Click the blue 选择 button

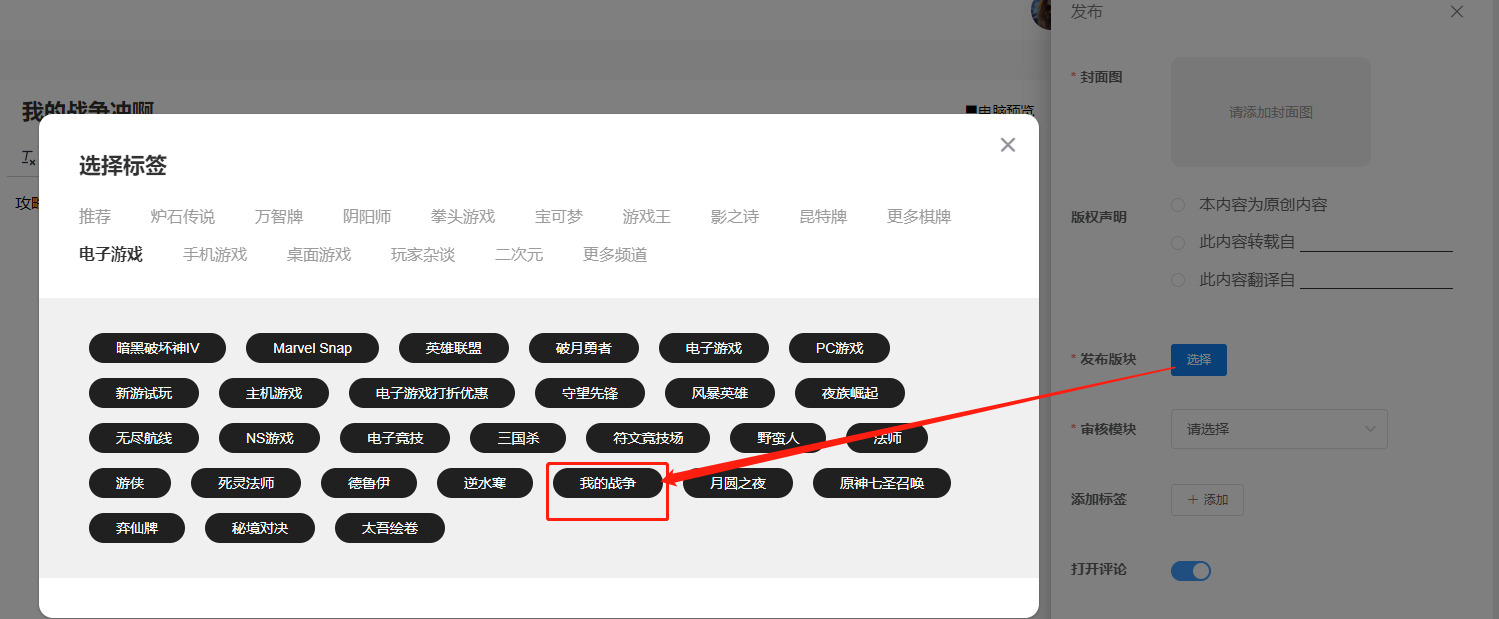click(x=1198, y=360)
